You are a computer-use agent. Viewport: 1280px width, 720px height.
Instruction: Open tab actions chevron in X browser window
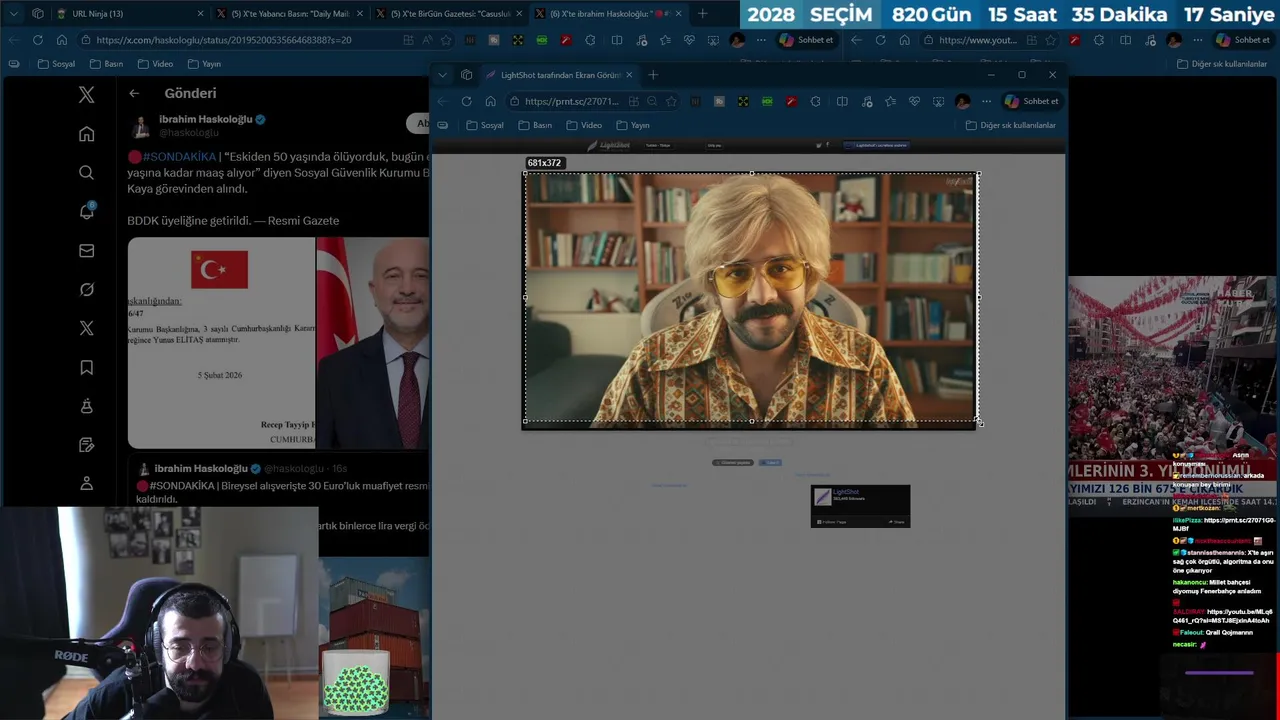click(13, 14)
